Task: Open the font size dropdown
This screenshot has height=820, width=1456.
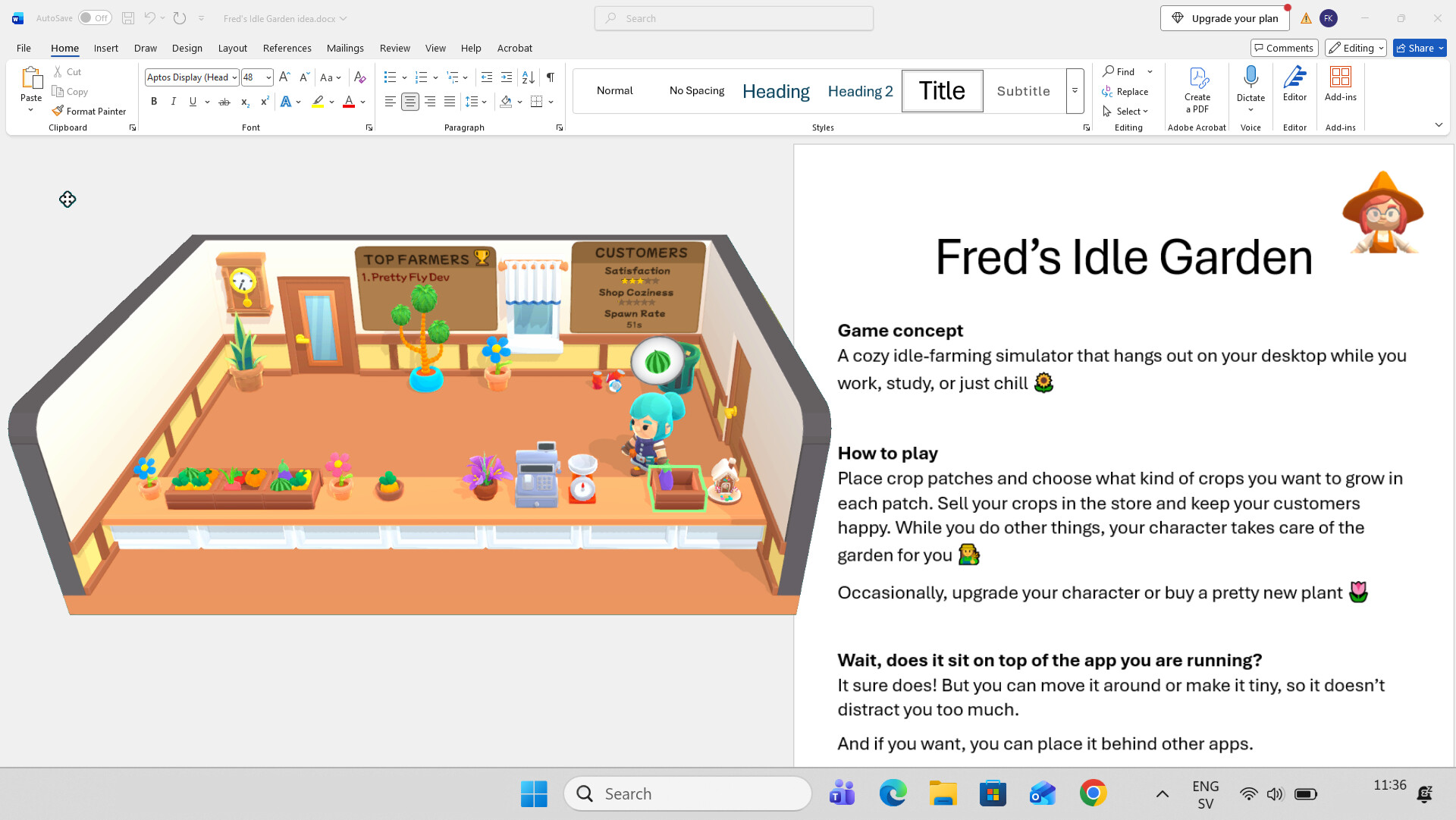Action: click(268, 77)
